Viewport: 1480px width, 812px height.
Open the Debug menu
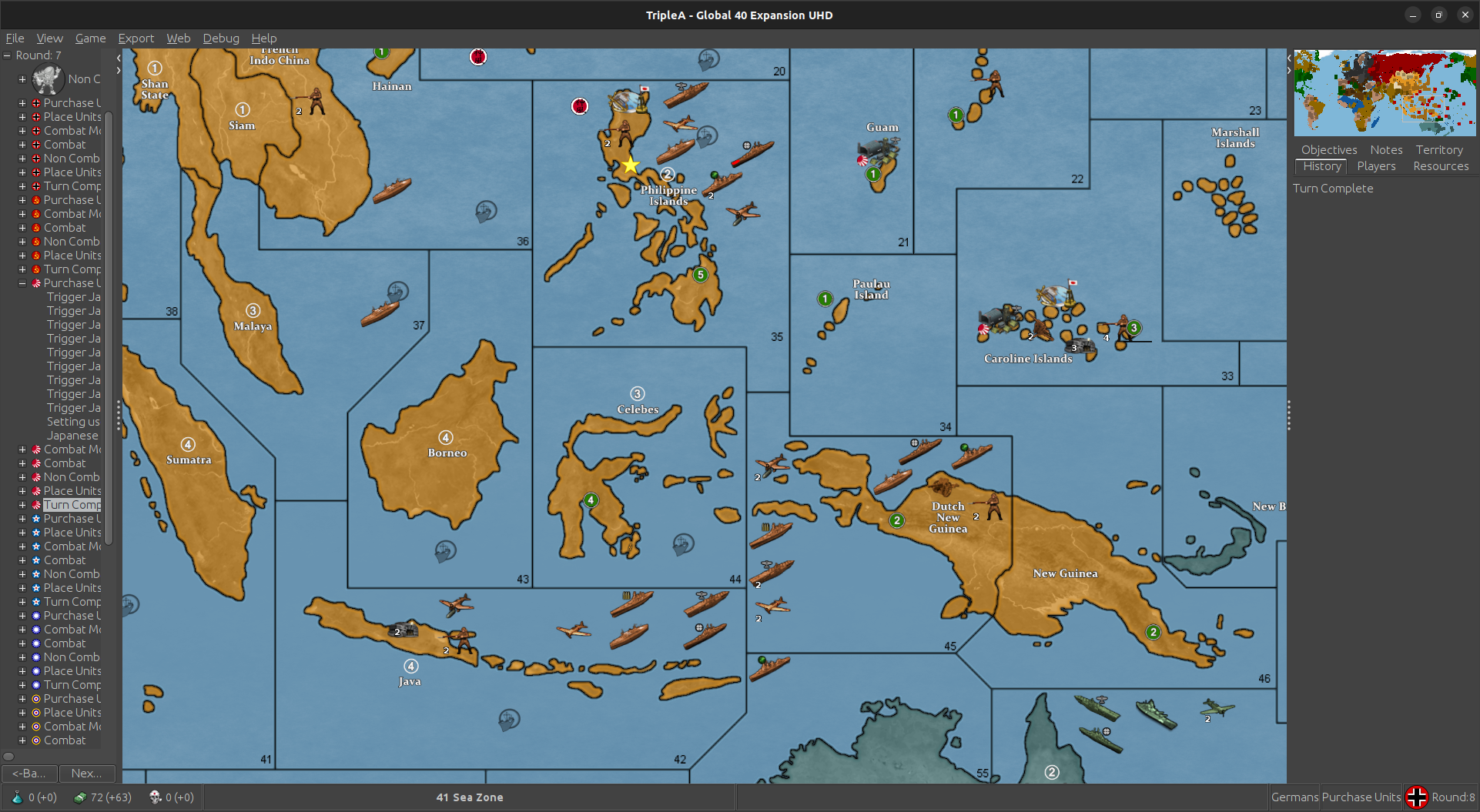click(x=221, y=38)
